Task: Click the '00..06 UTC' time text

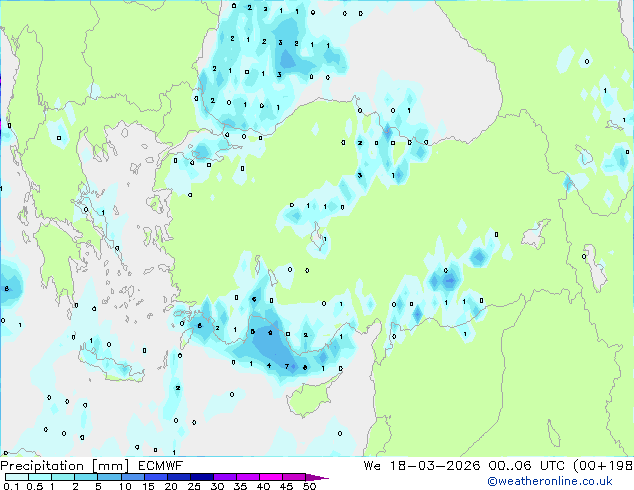Action: click(528, 465)
